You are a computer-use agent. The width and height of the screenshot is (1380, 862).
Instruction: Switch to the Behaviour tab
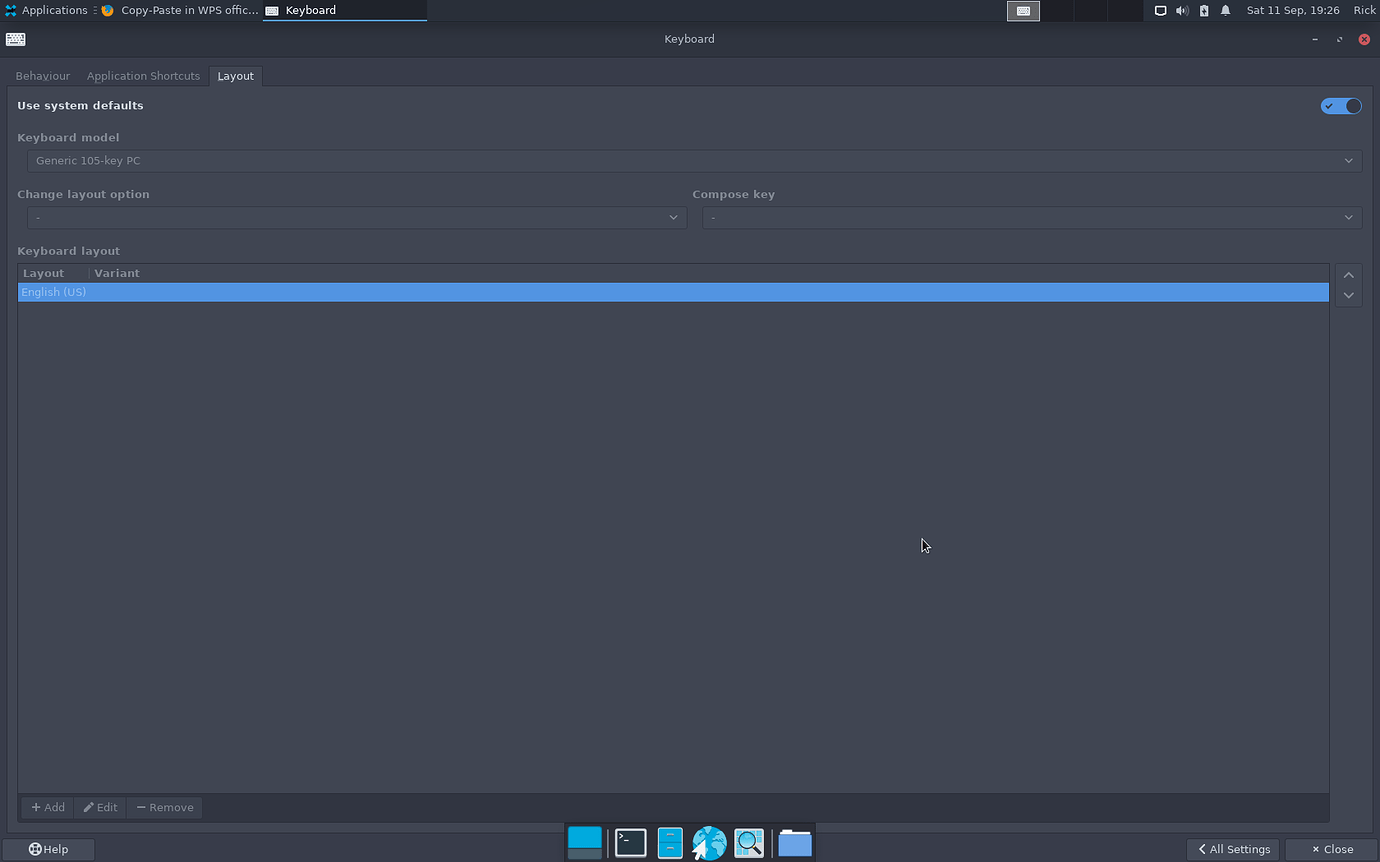43,76
